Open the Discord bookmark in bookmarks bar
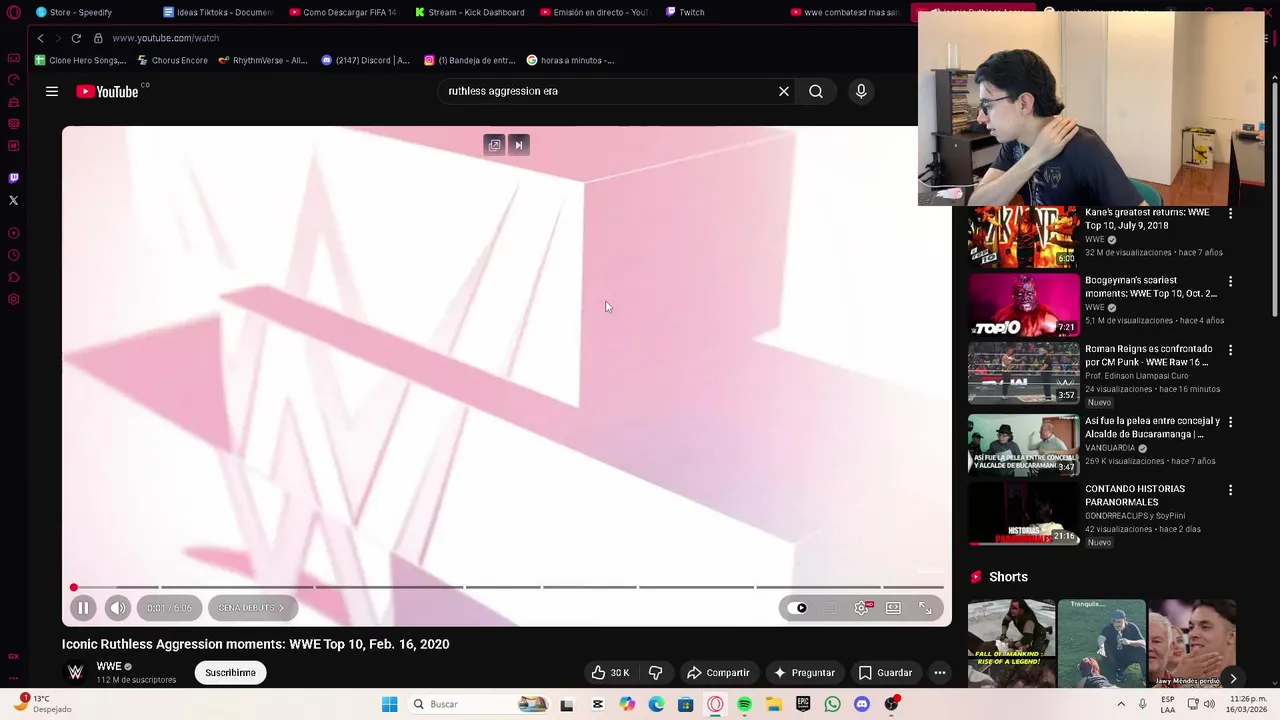 [366, 60]
